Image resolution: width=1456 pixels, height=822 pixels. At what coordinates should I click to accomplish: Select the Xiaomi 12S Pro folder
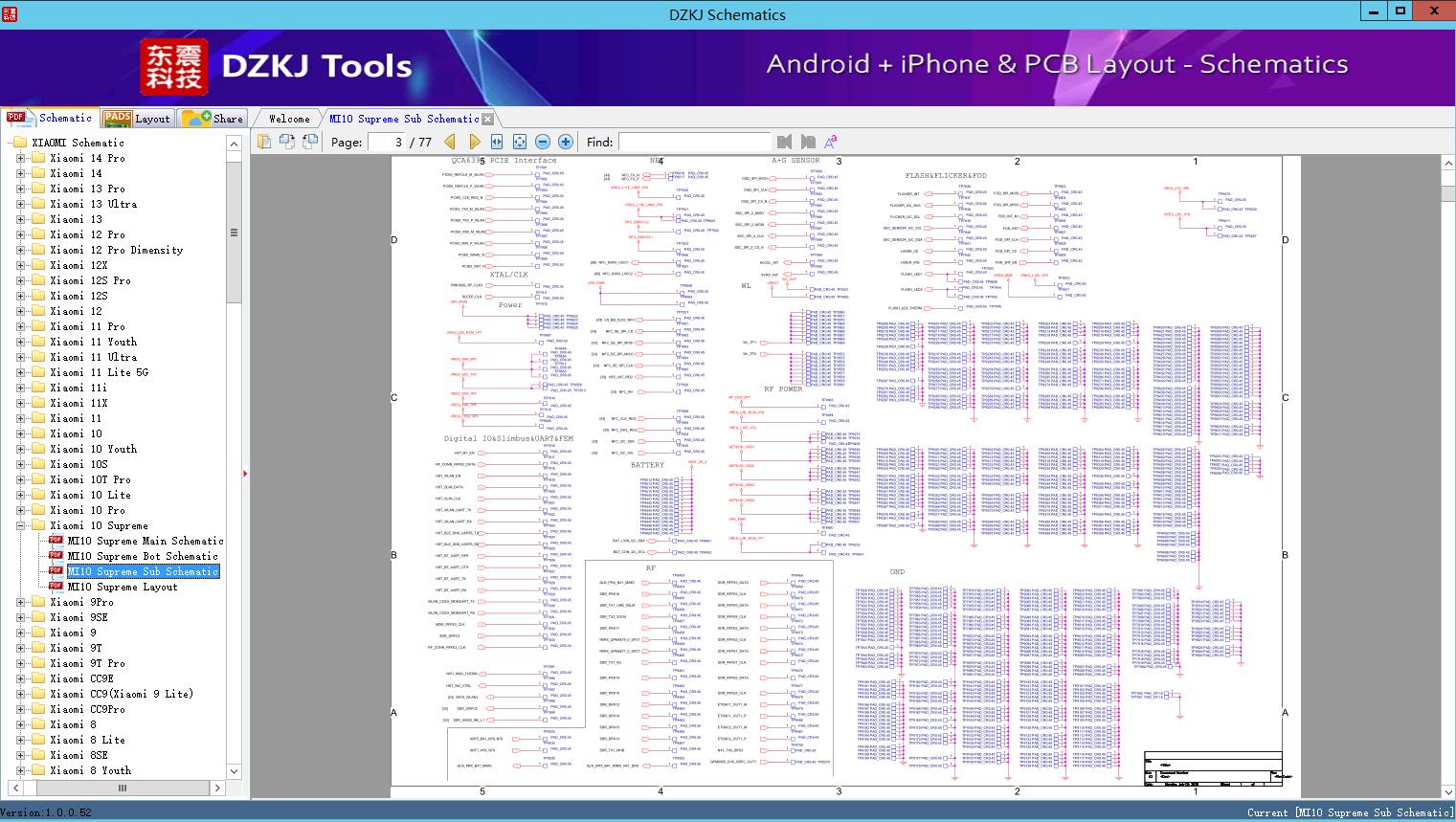tap(91, 280)
